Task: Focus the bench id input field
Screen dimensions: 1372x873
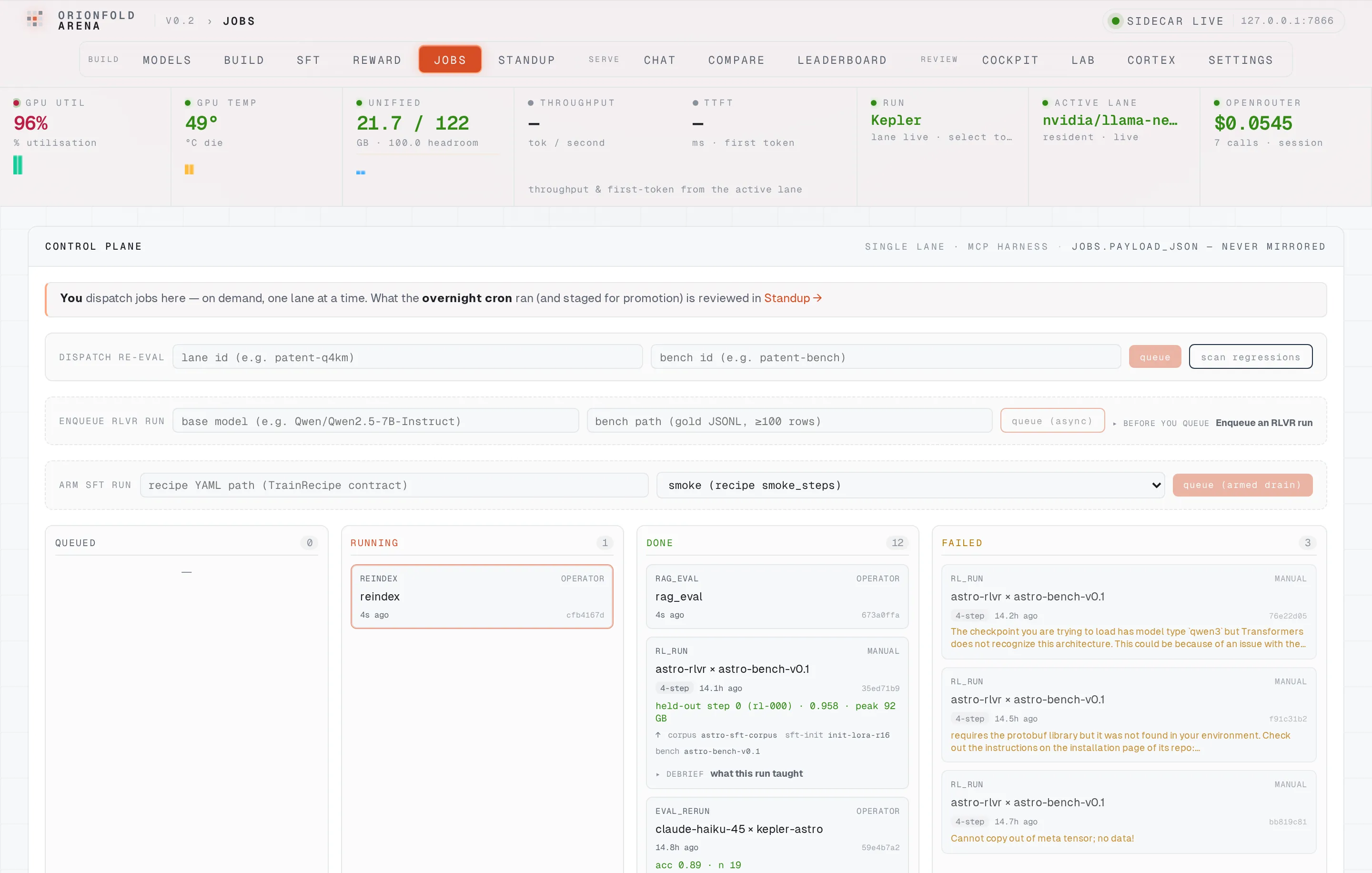Action: point(886,357)
